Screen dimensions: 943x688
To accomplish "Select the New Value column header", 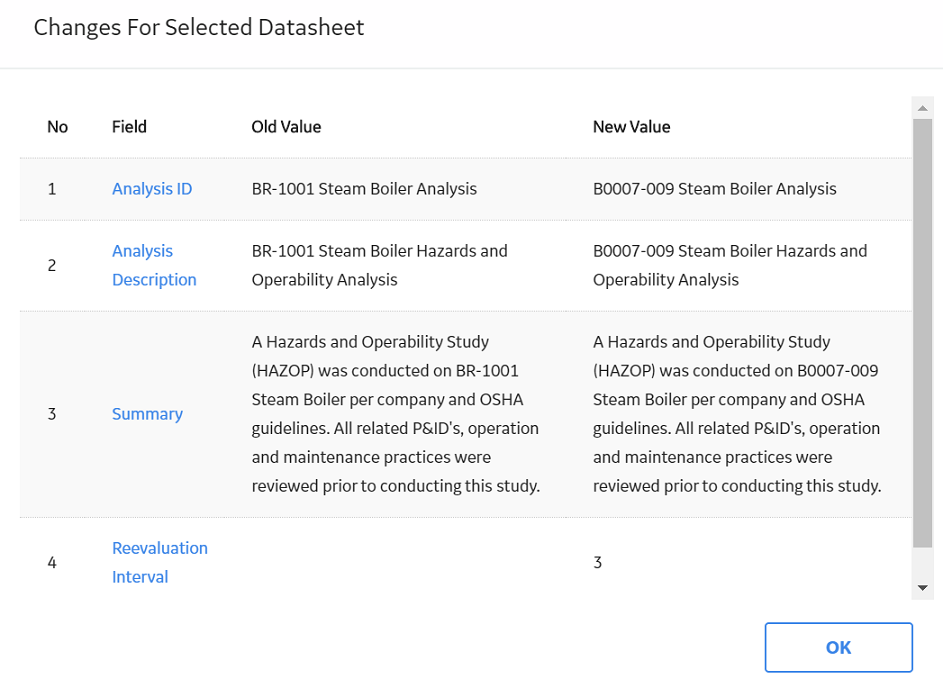I will click(631, 127).
